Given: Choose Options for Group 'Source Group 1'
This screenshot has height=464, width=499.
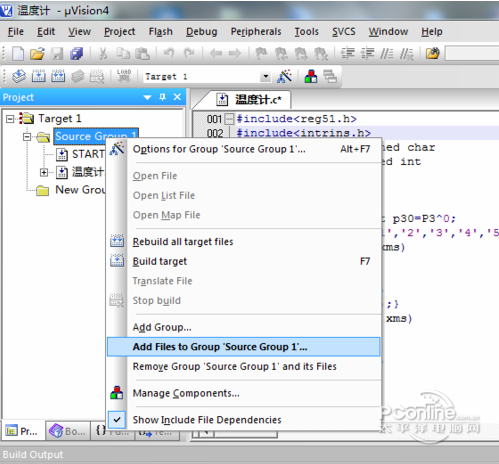Looking at the screenshot, I should 244,149.
